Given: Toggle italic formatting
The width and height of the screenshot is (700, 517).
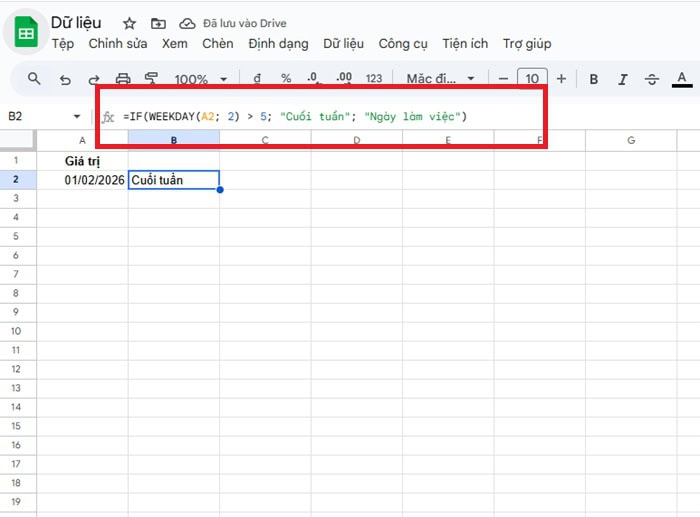Looking at the screenshot, I should (623, 79).
